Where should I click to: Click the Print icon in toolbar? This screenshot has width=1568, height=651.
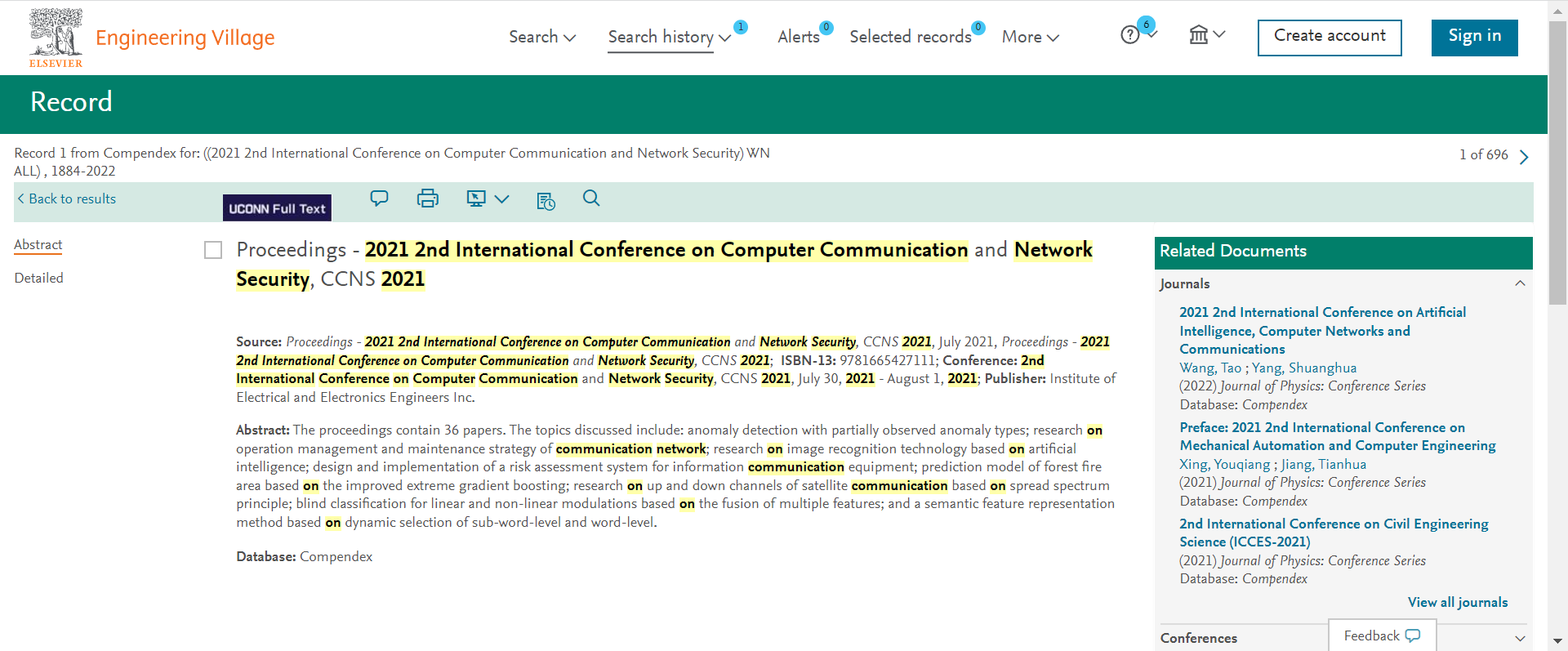pos(427,198)
